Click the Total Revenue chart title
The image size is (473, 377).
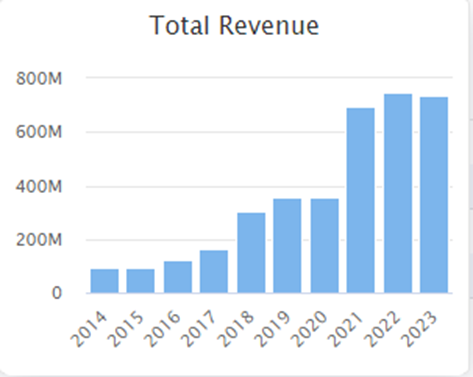tap(234, 25)
